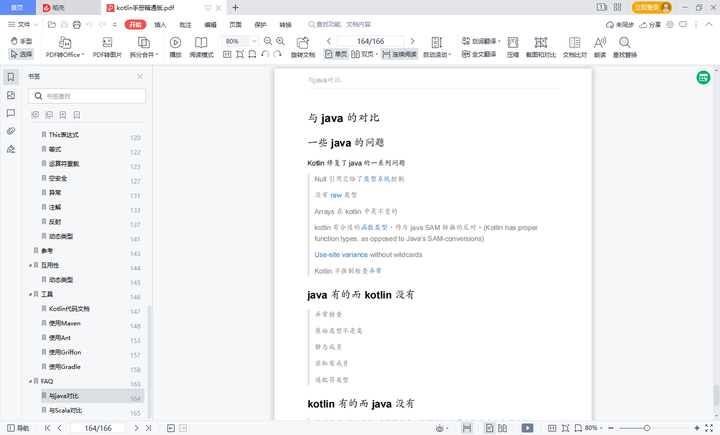Enter fullscreen with status bar icon
The width and height of the screenshot is (720, 435).
coord(709,428)
